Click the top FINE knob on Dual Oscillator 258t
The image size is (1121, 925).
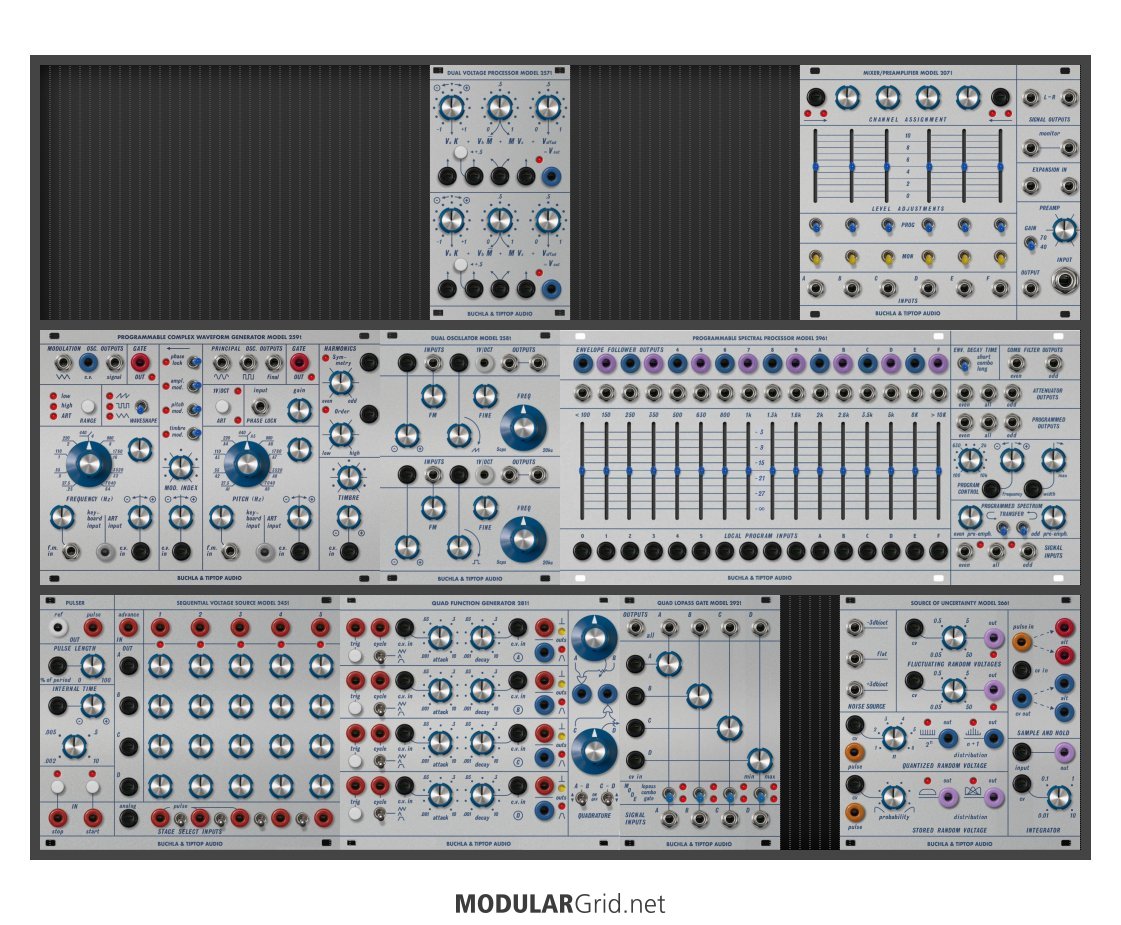pyautogui.click(x=485, y=395)
